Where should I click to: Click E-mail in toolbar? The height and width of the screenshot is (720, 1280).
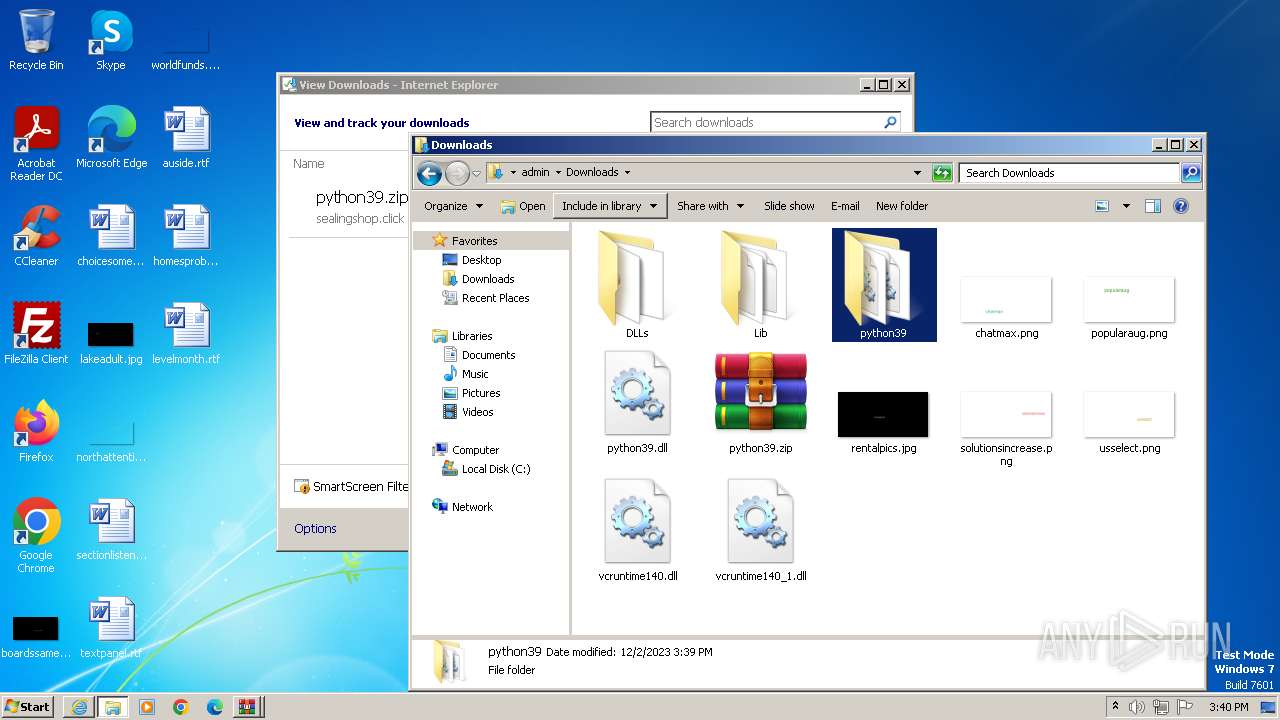point(845,206)
